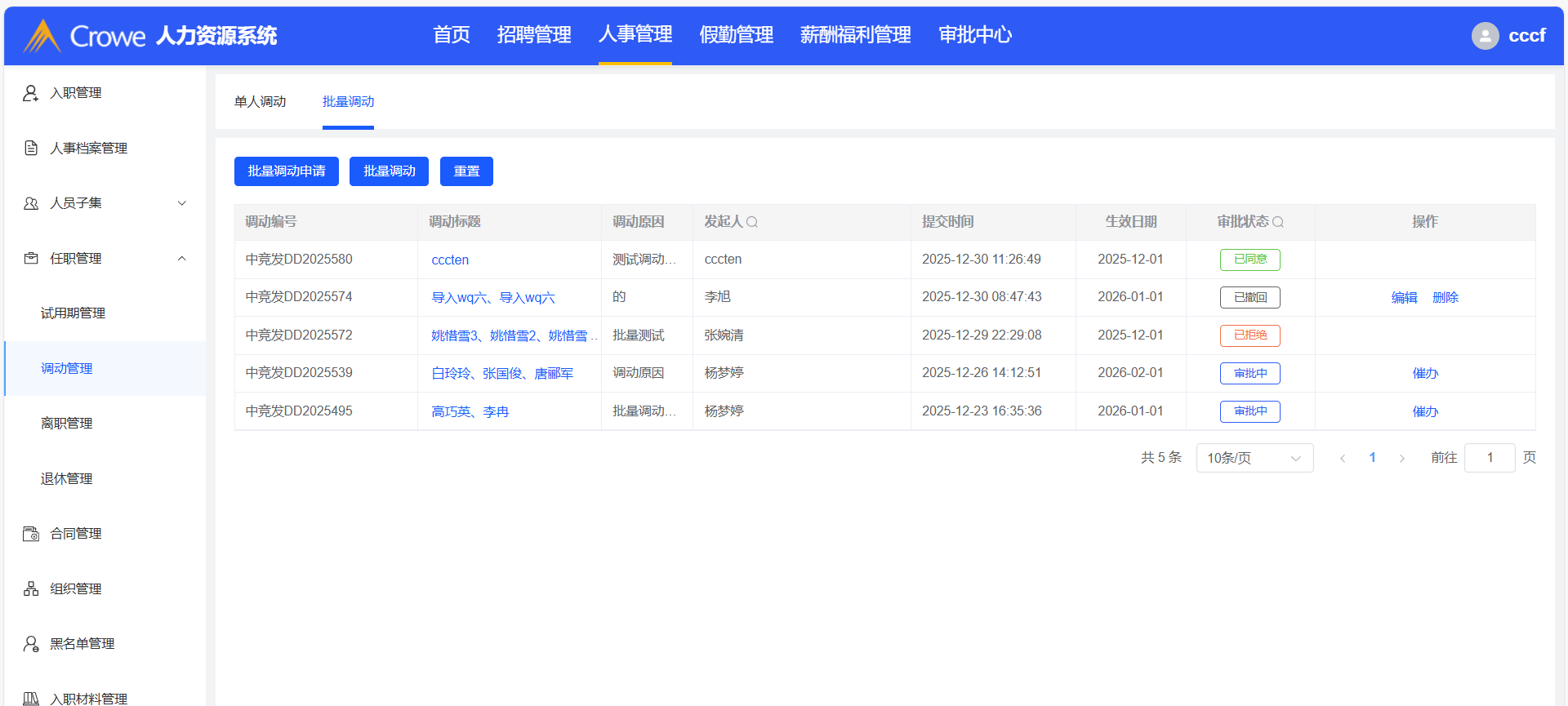Screen dimensions: 1568x706
Task: Open the 10条/页 page size dropdown
Action: [x=1254, y=458]
